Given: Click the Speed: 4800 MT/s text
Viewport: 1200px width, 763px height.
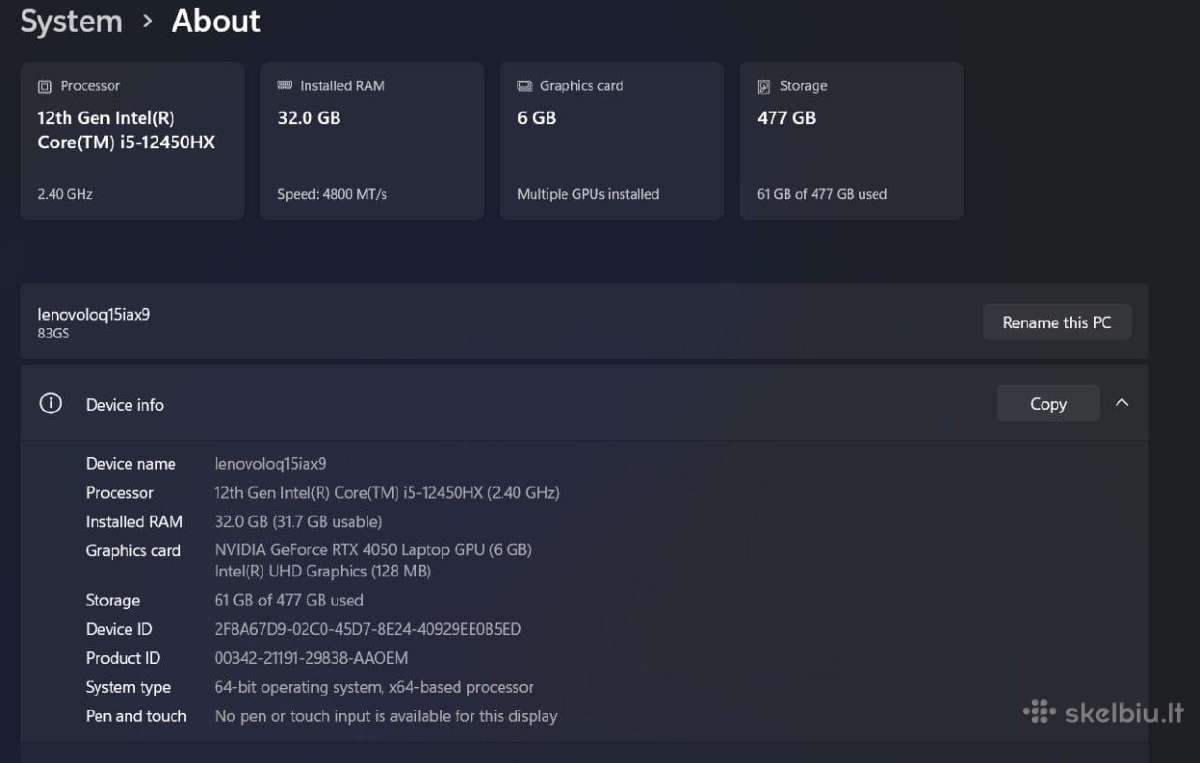Looking at the screenshot, I should coord(332,194).
